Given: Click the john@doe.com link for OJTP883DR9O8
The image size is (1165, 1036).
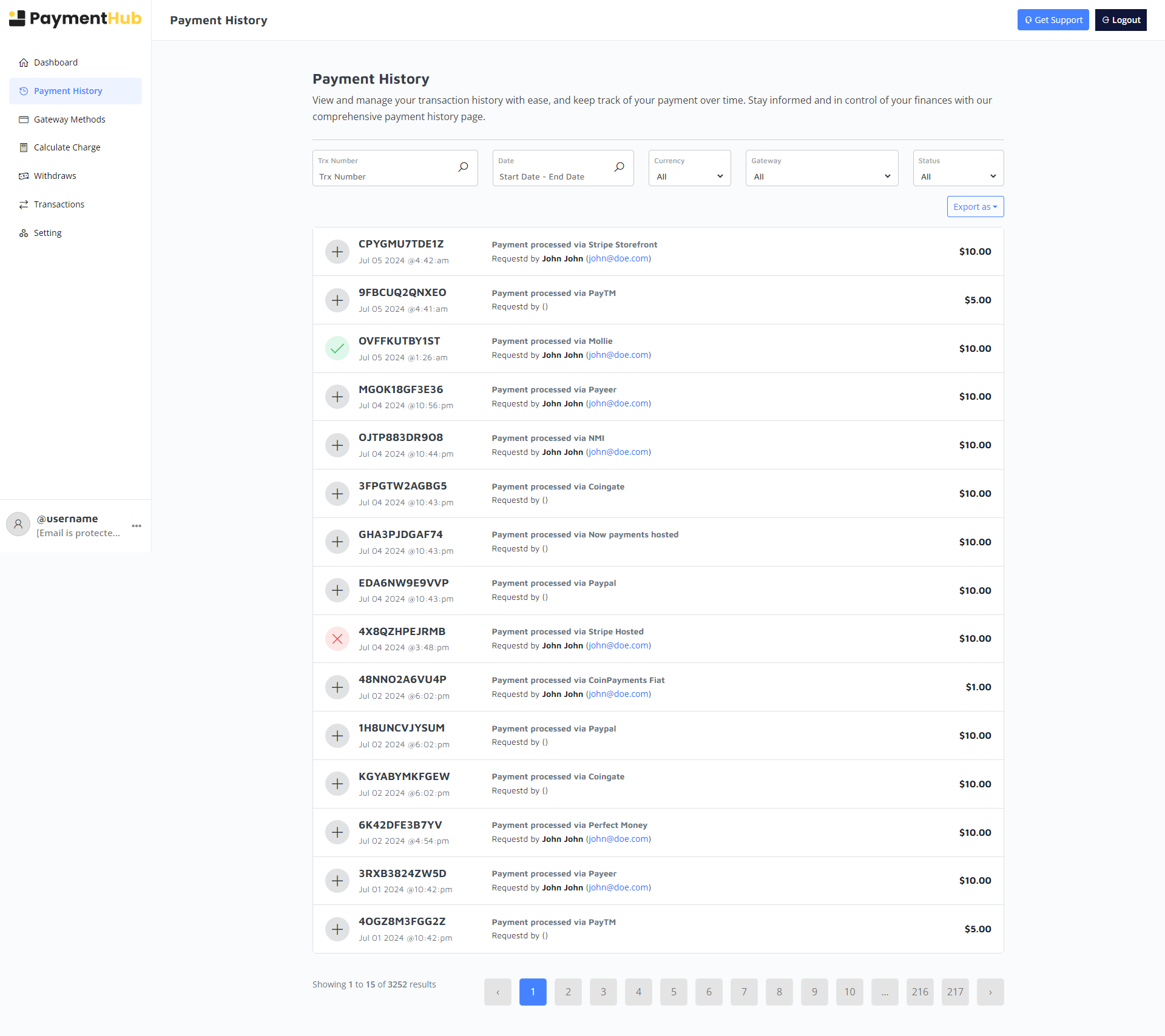Looking at the screenshot, I should tap(618, 452).
